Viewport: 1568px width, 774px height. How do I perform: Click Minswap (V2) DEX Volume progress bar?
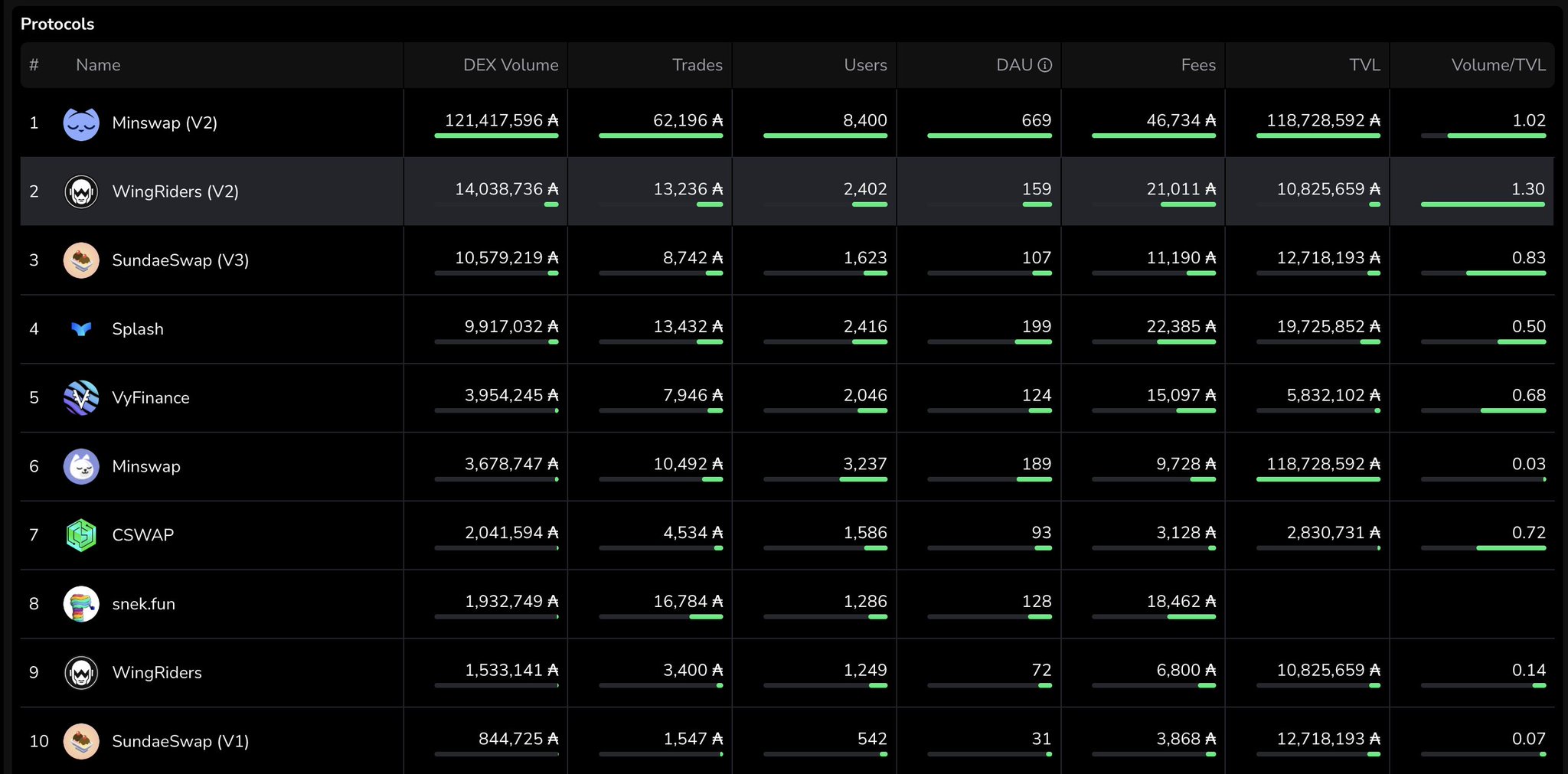point(496,136)
